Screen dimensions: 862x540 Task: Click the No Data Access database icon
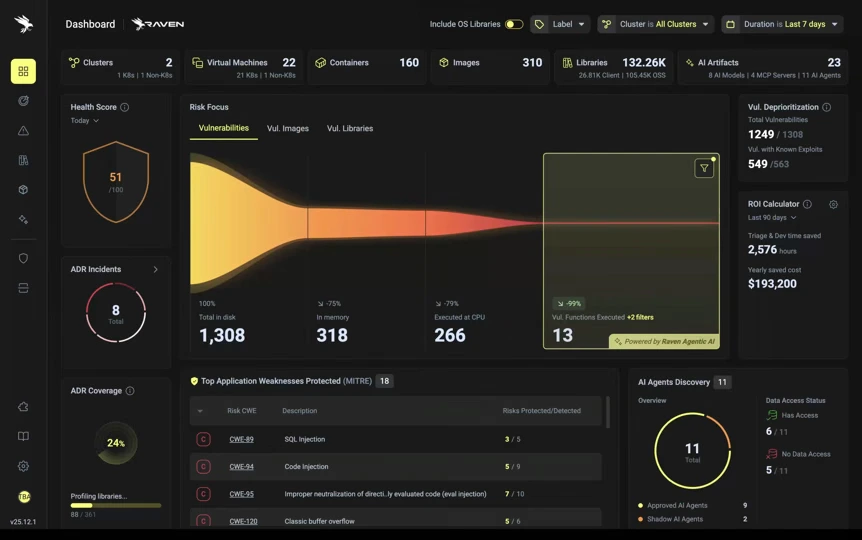coord(772,454)
